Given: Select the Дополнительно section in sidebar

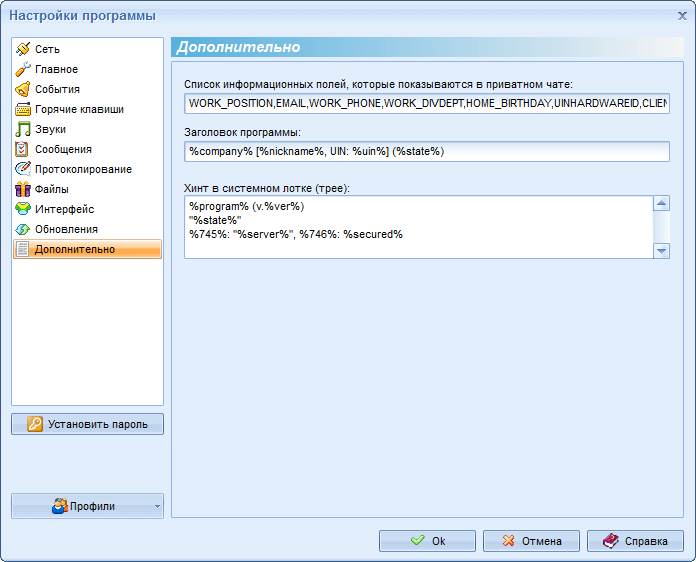Looking at the screenshot, I should tap(74, 249).
